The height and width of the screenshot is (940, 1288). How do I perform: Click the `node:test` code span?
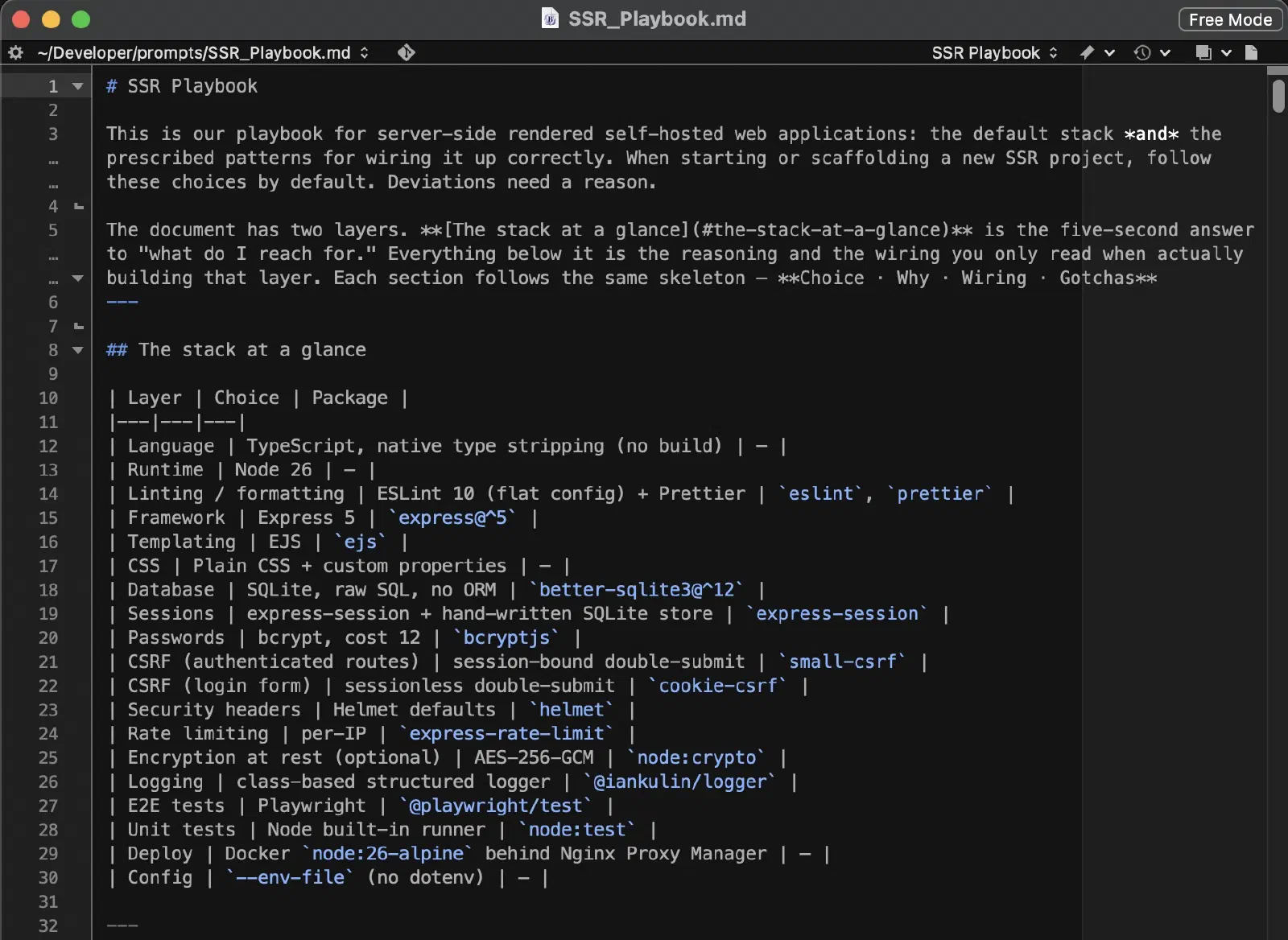pos(577,830)
